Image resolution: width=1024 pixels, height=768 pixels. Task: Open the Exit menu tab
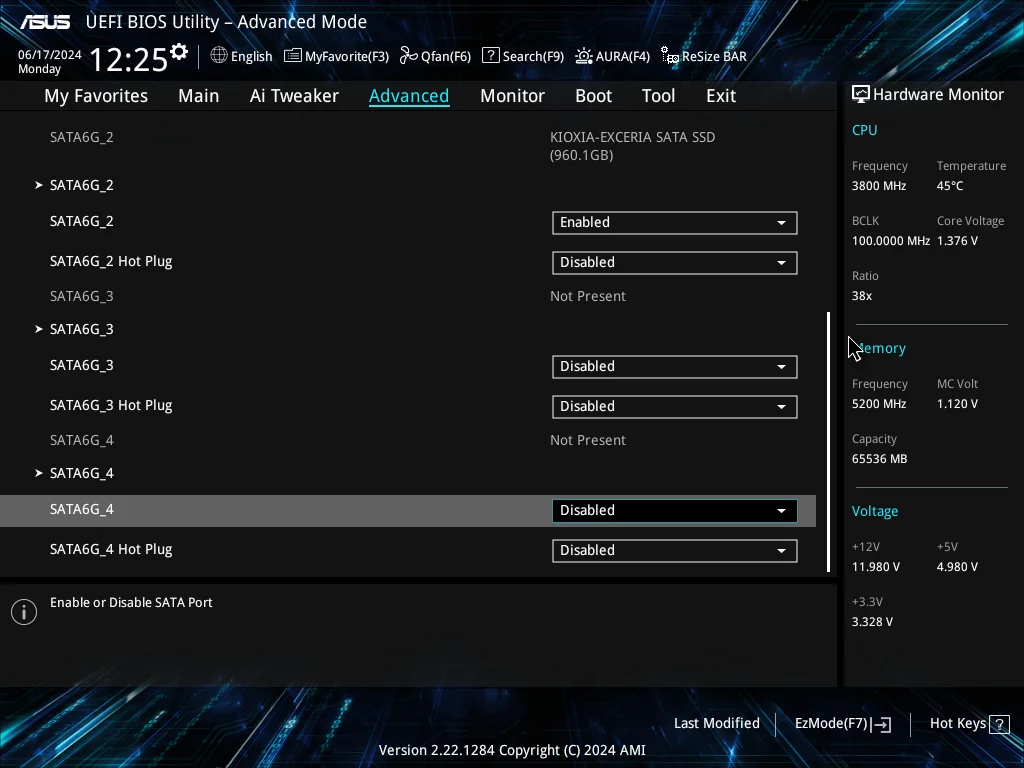(720, 96)
